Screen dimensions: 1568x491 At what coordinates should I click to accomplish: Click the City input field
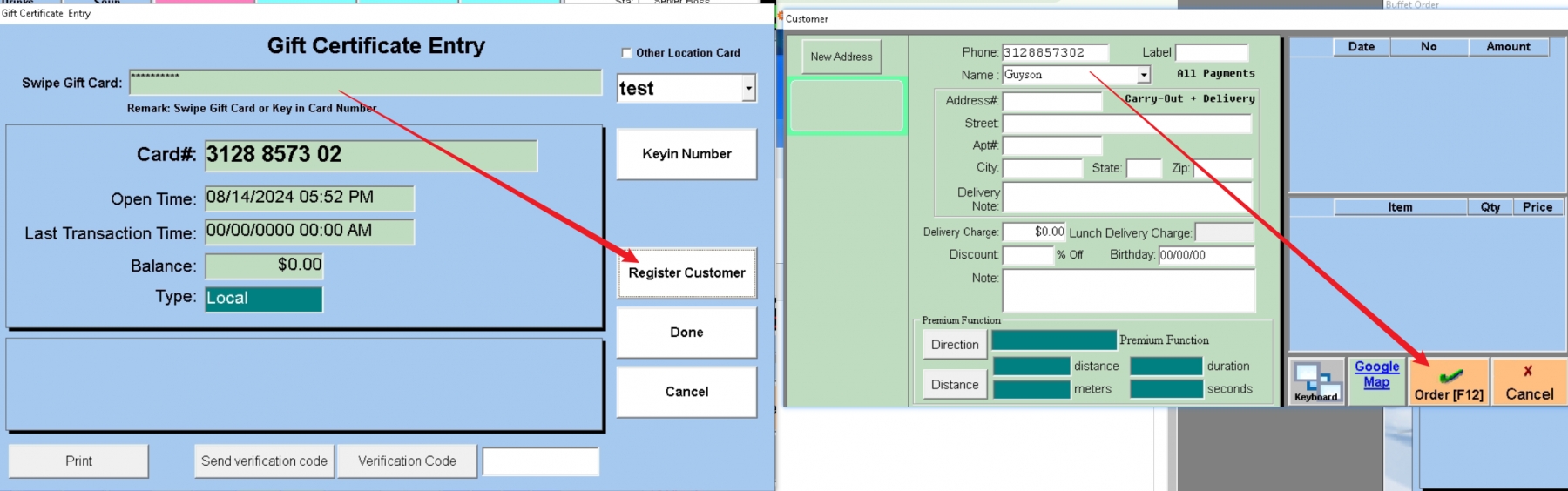click(x=1043, y=168)
